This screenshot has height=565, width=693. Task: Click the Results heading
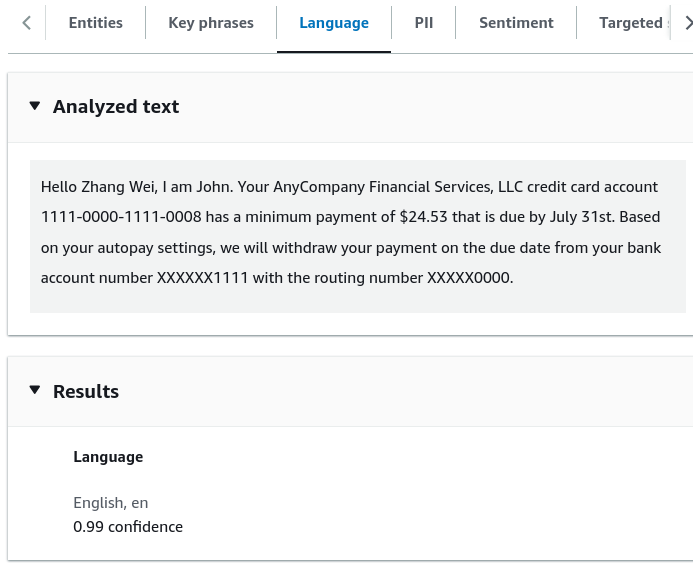[86, 392]
